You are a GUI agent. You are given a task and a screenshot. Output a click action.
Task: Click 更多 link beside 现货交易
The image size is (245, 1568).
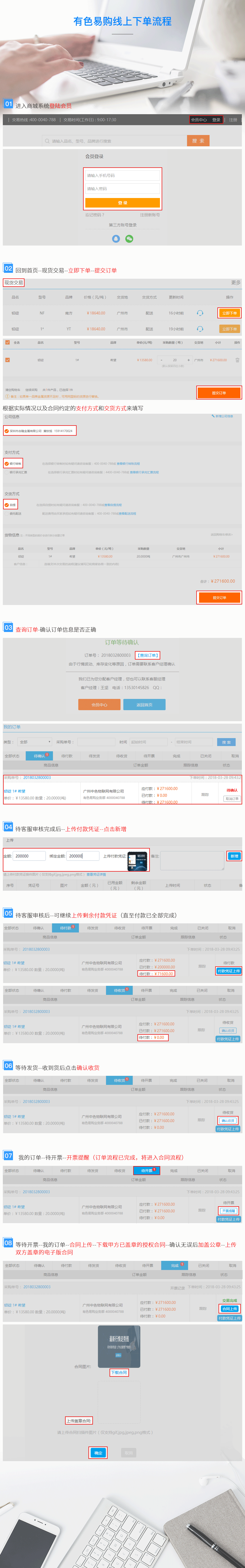(x=236, y=282)
